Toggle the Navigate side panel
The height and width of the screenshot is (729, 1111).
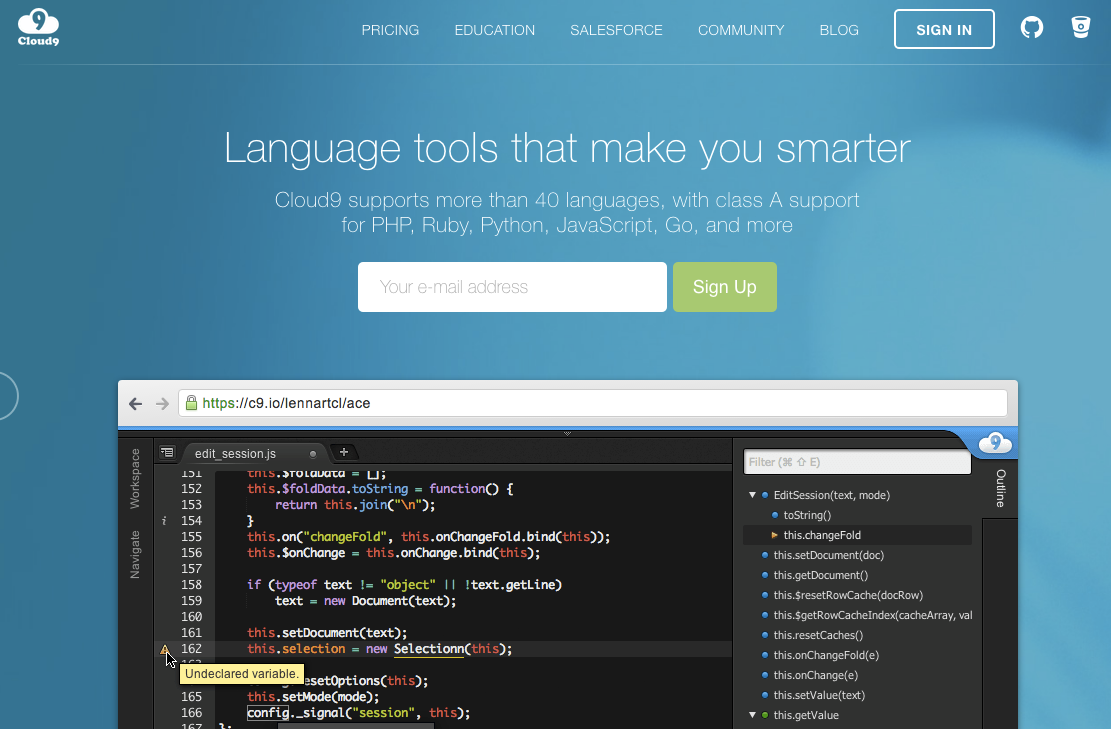click(135, 554)
